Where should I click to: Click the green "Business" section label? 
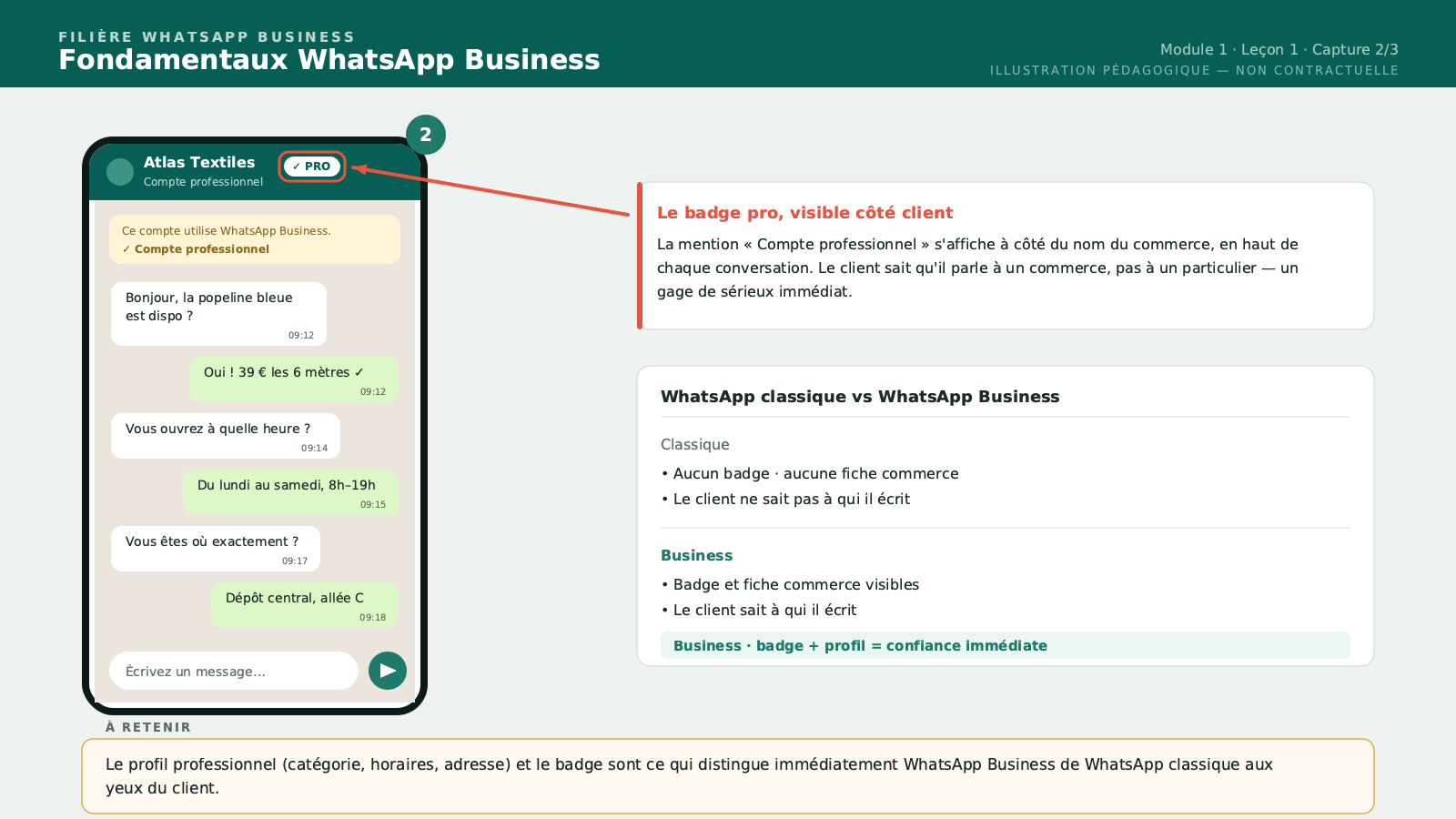pyautogui.click(x=696, y=555)
